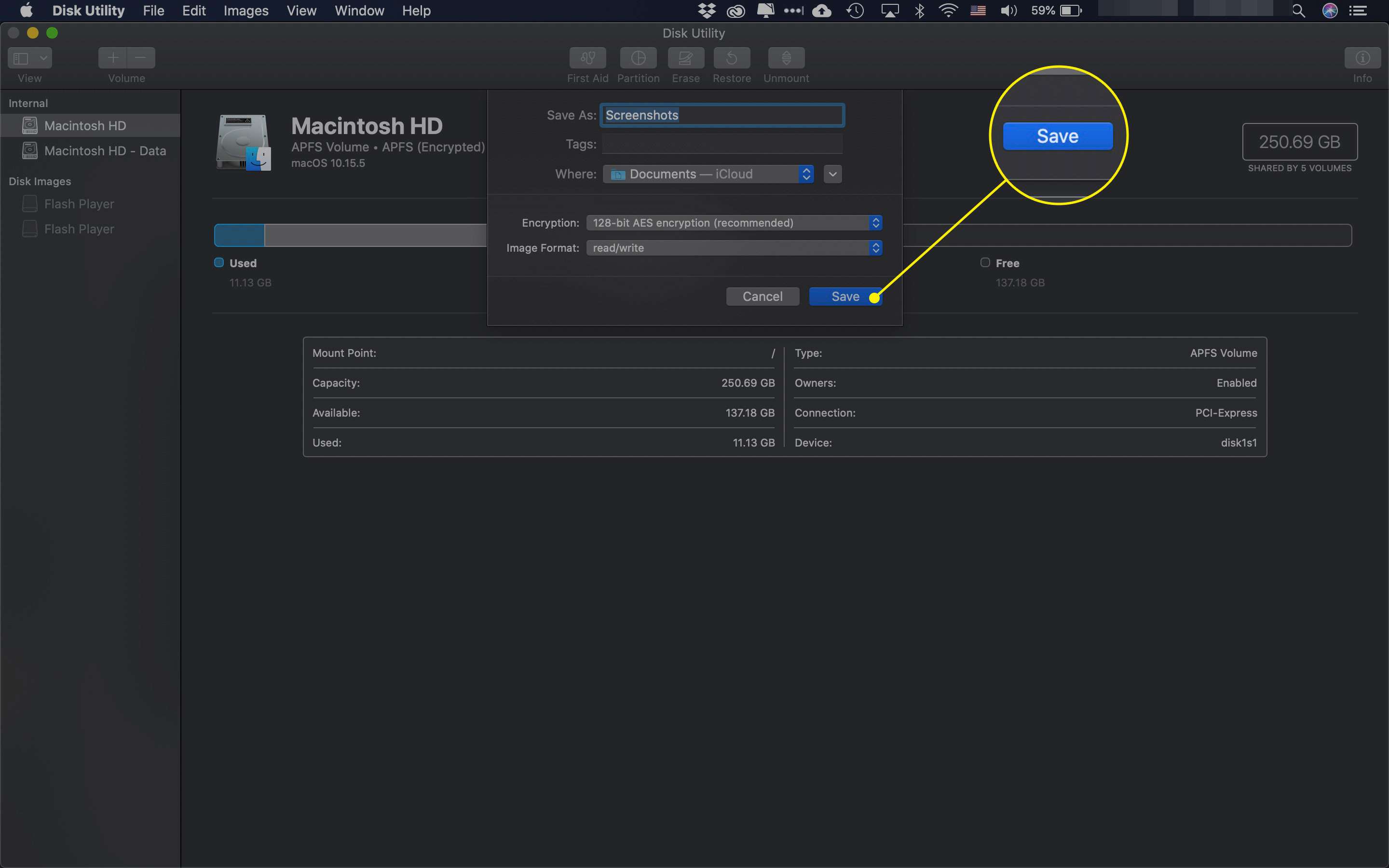Screen dimensions: 1389x868
Task: Open the Encryption dropdown
Action: click(x=734, y=223)
